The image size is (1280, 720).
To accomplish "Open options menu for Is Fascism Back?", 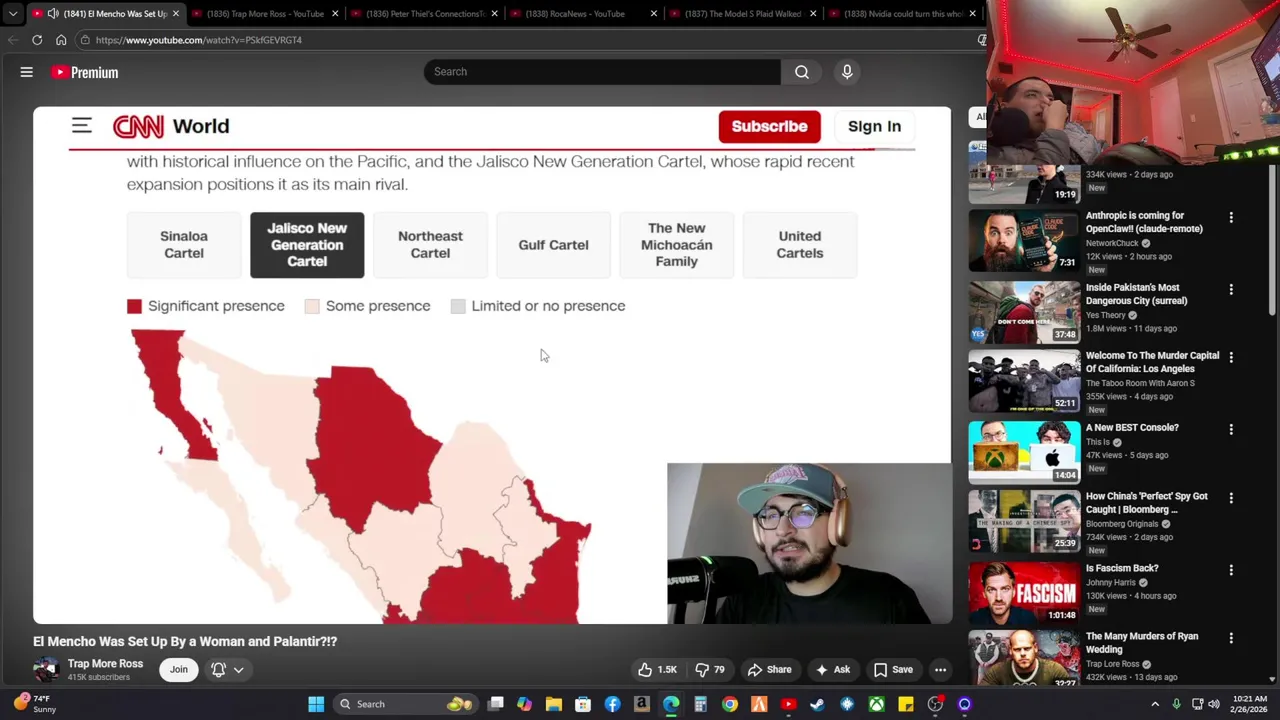I will pyautogui.click(x=1231, y=570).
